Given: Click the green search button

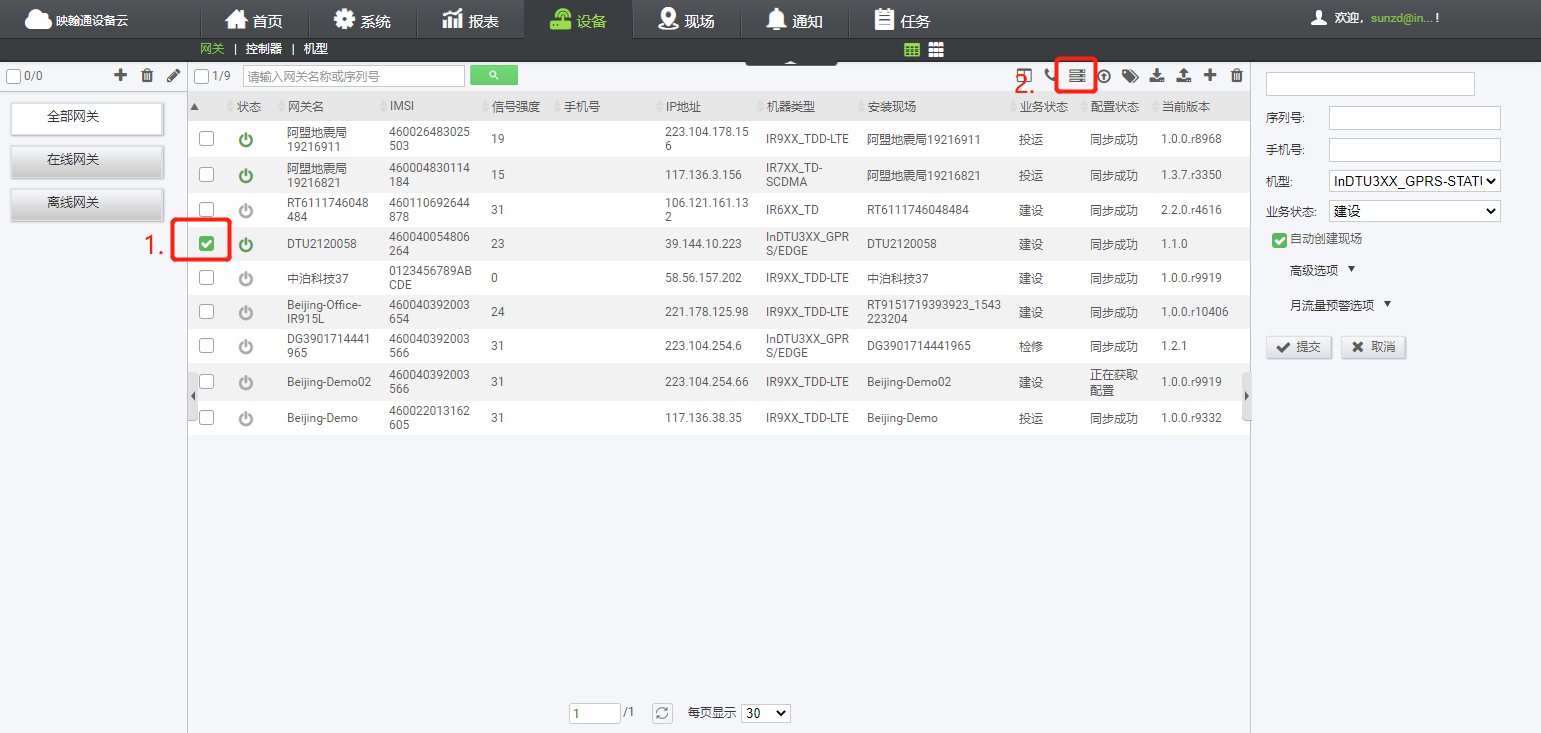Looking at the screenshot, I should (494, 75).
